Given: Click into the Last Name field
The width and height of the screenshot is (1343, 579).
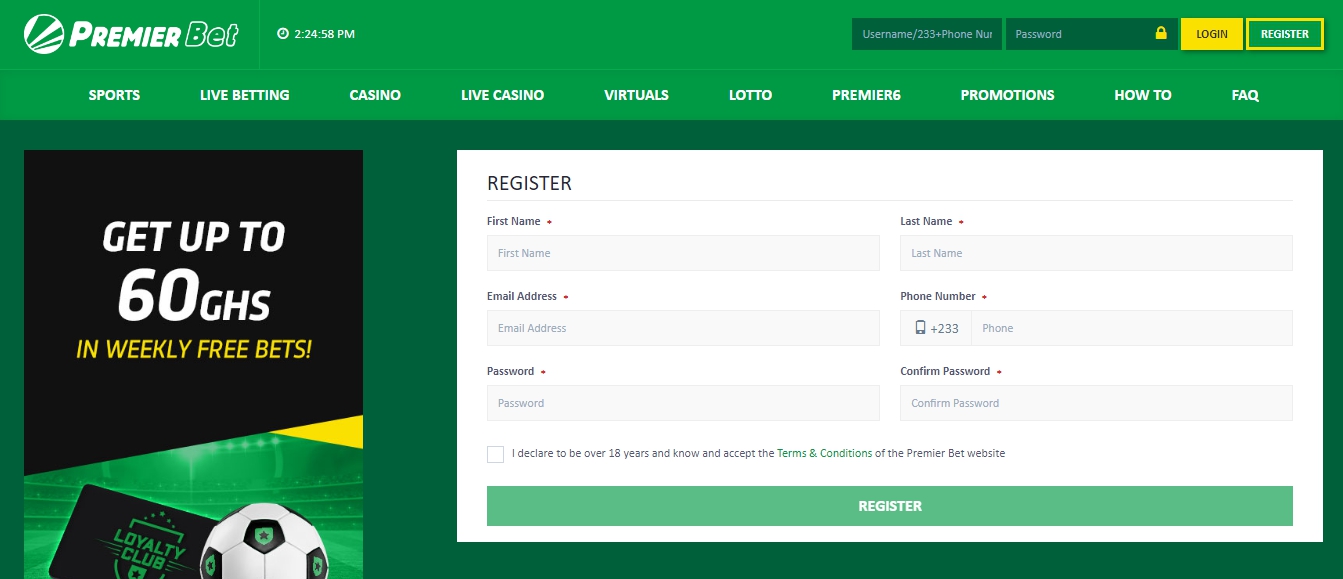Looking at the screenshot, I should (1096, 253).
